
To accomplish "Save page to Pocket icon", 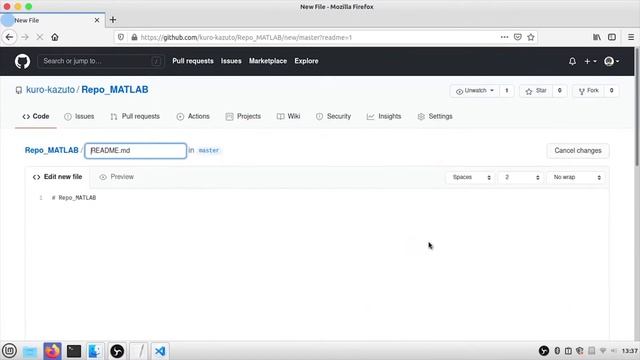I will point(518,37).
